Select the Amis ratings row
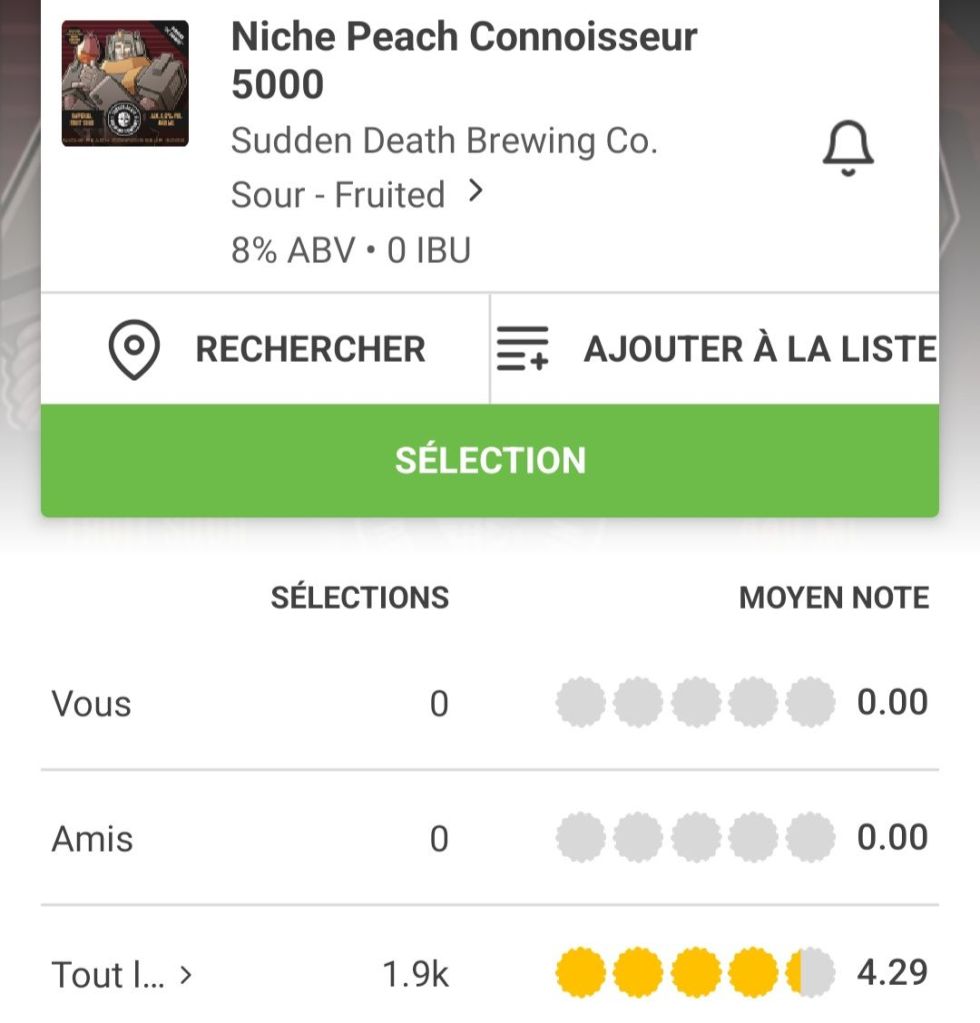The image size is (980, 1023). point(92,838)
